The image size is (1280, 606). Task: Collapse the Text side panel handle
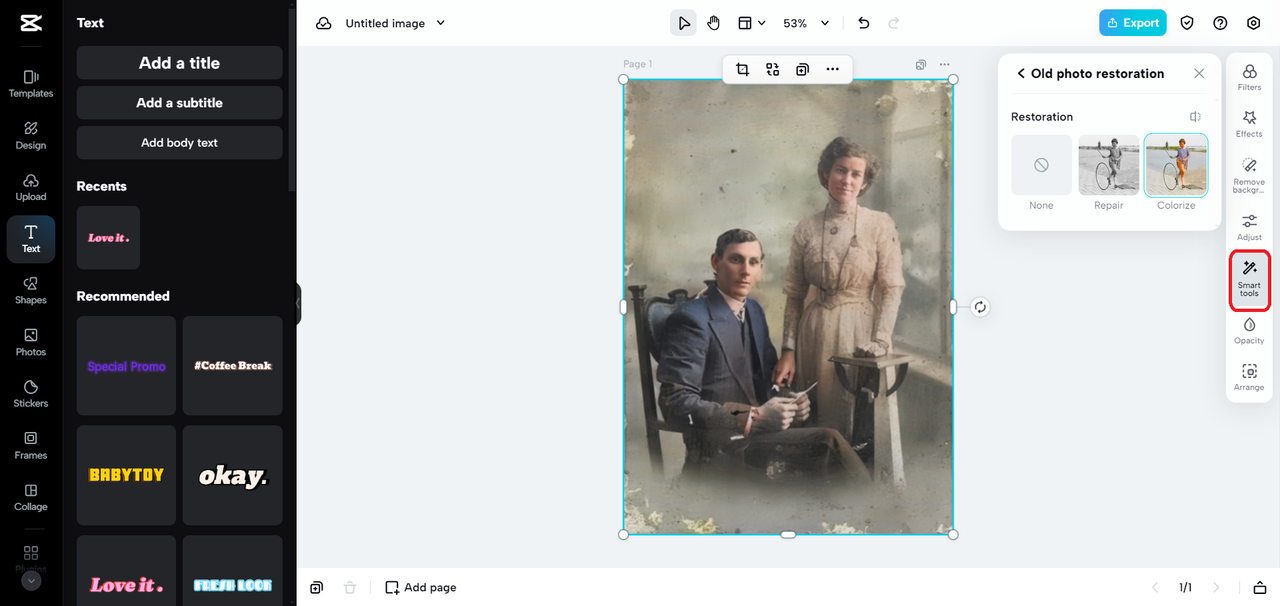click(297, 303)
